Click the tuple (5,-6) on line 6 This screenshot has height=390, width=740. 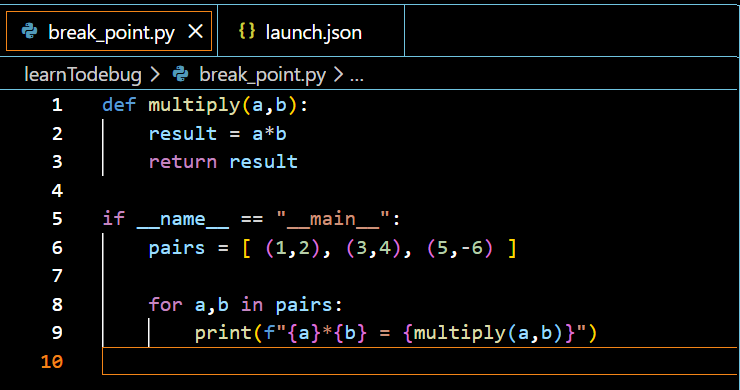[460, 248]
